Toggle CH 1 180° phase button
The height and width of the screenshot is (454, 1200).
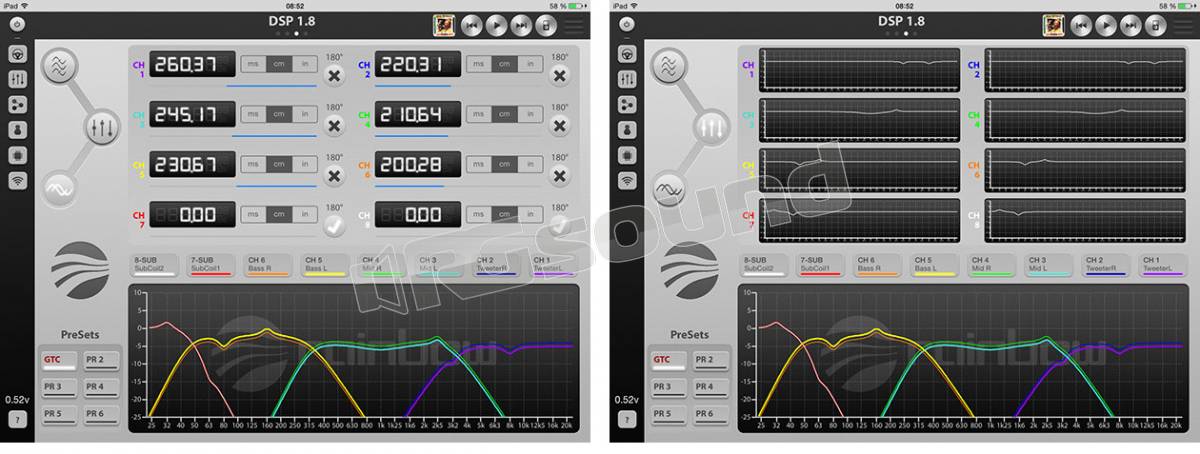coord(334,76)
